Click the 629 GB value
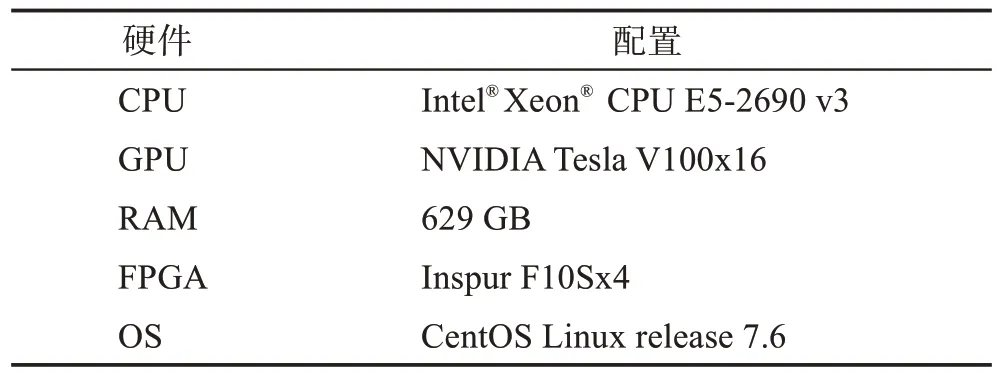The height and width of the screenshot is (376, 998). pos(476,219)
